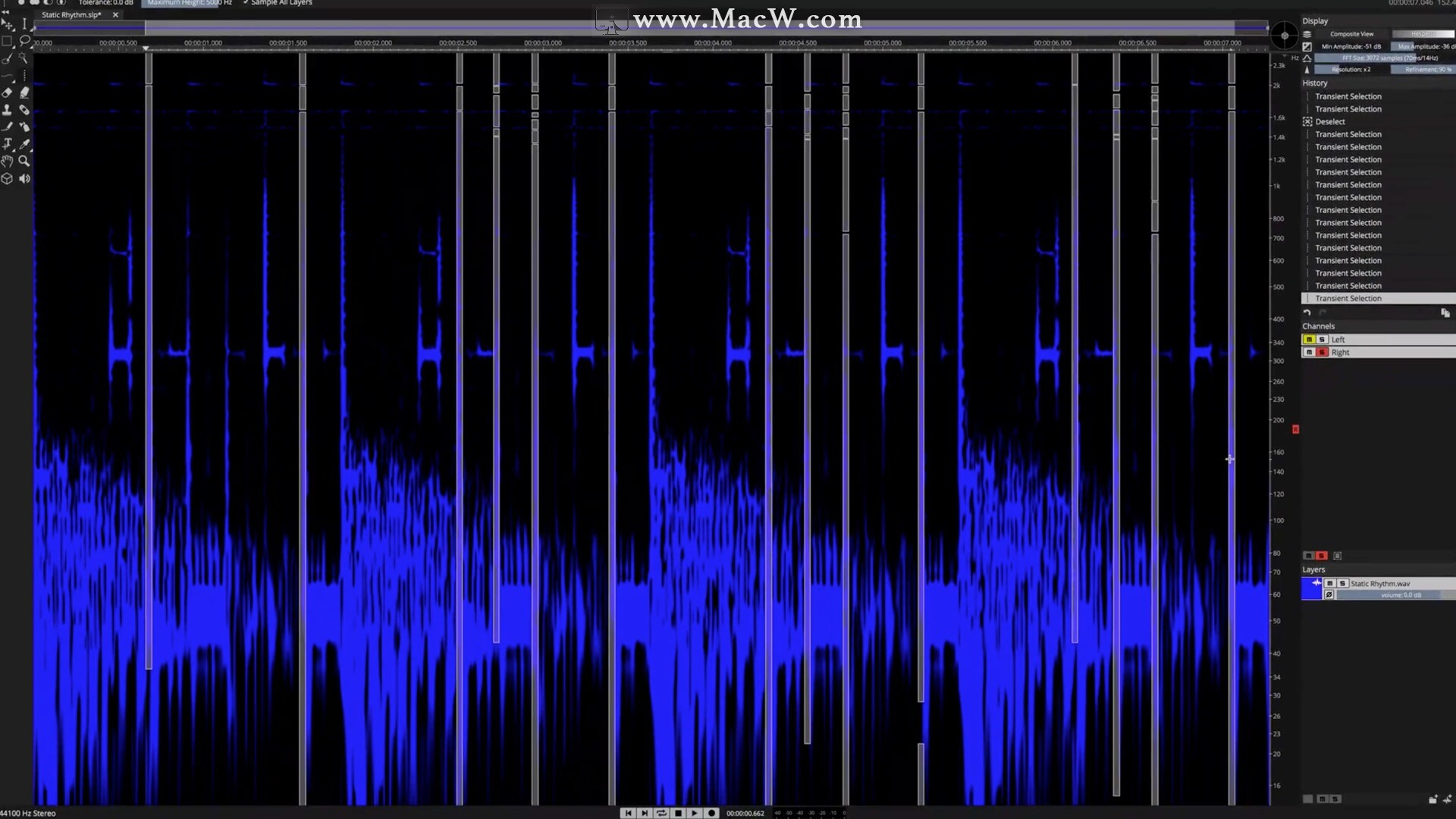Select Transient Selection in History panel

pos(1348,298)
